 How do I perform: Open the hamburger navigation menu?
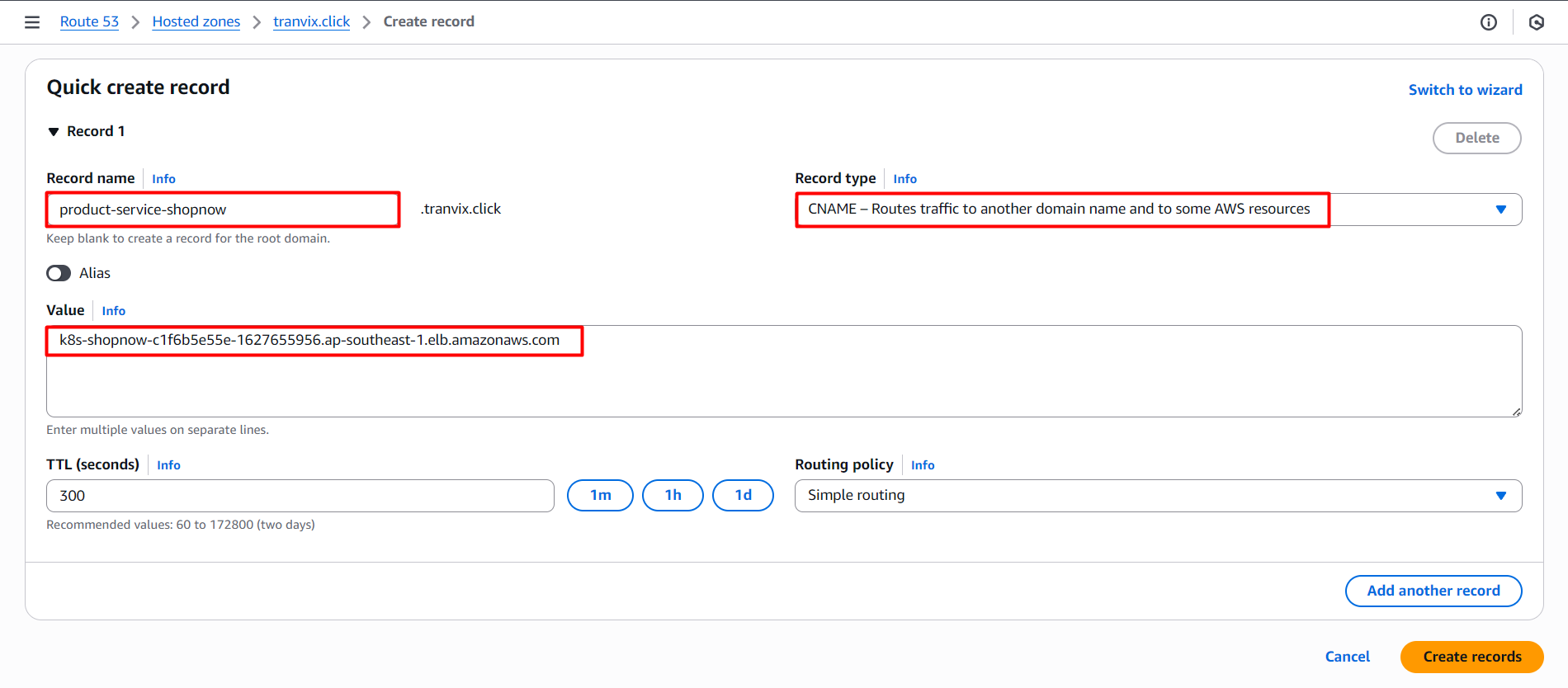[32, 22]
